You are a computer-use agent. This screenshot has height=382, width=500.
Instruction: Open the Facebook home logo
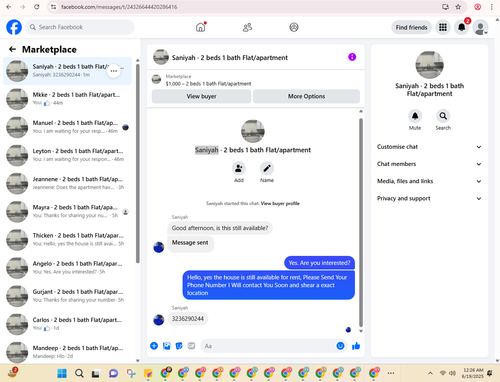click(x=14, y=27)
